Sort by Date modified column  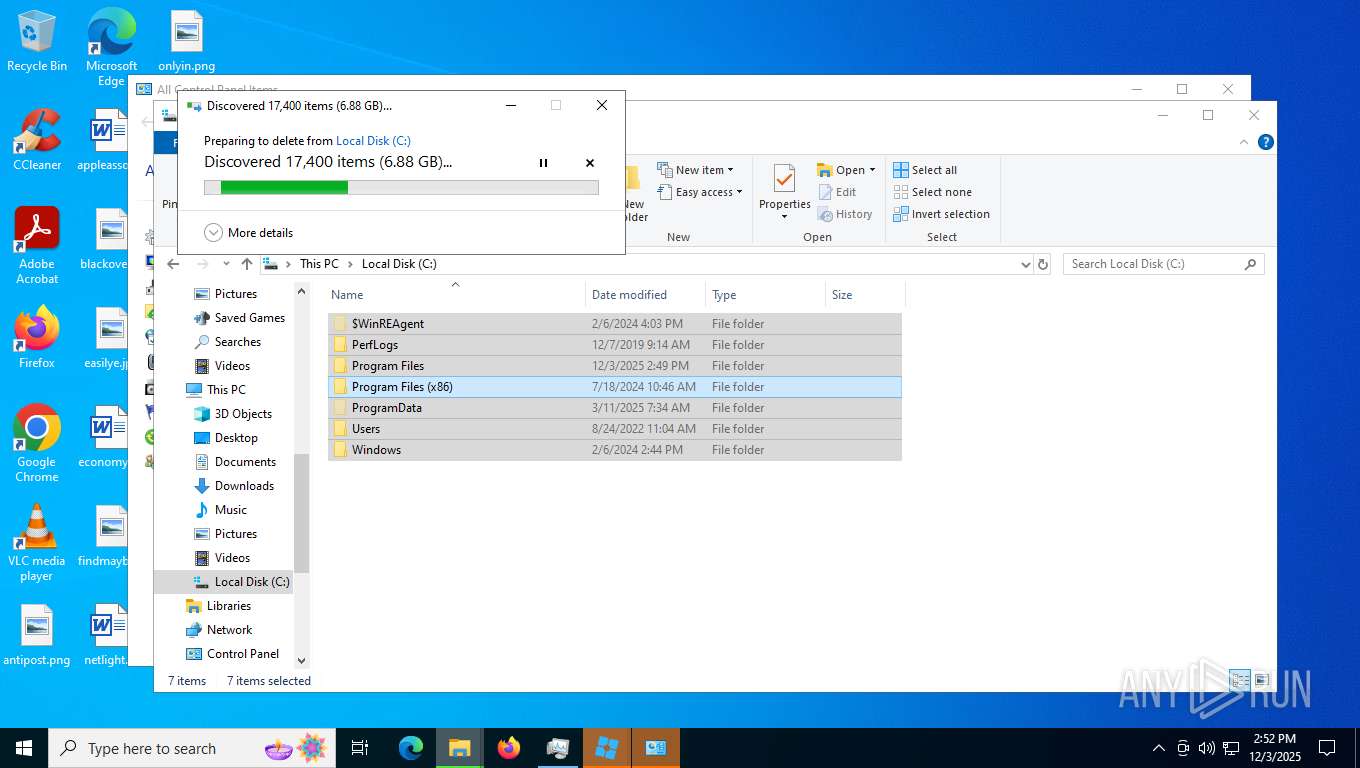point(645,295)
